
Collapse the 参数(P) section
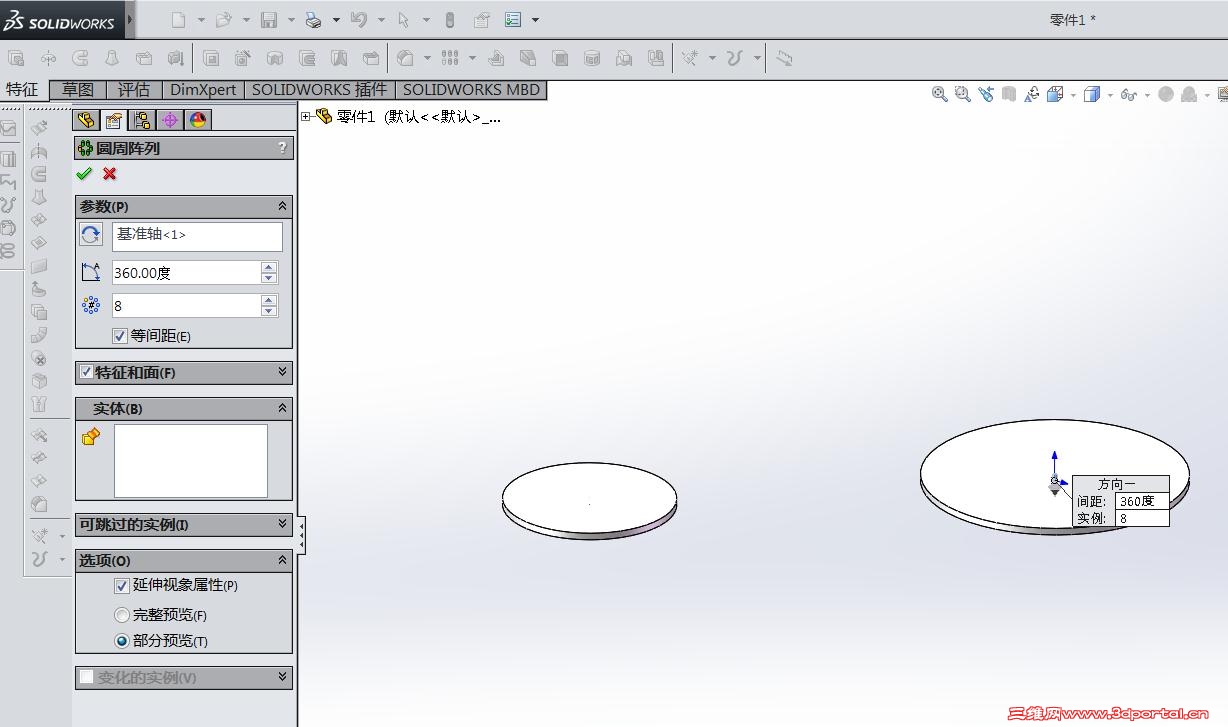point(283,207)
